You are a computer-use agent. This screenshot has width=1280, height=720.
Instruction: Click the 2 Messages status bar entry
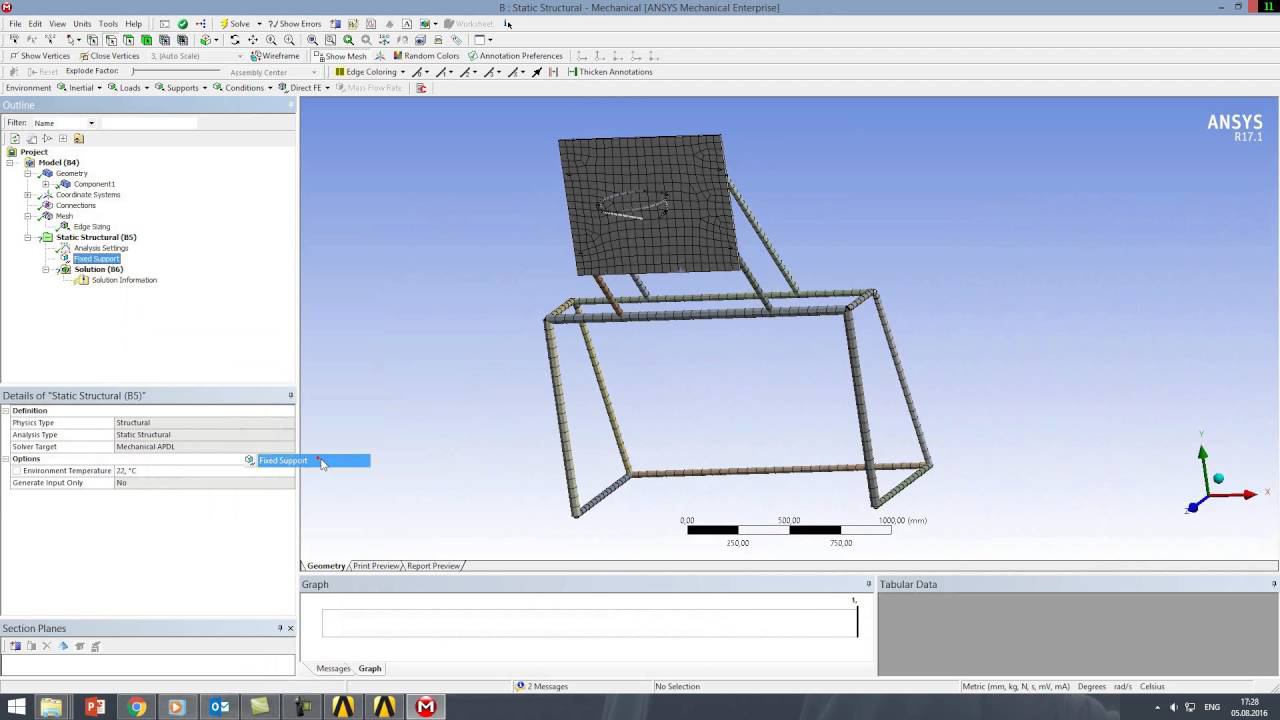point(542,686)
